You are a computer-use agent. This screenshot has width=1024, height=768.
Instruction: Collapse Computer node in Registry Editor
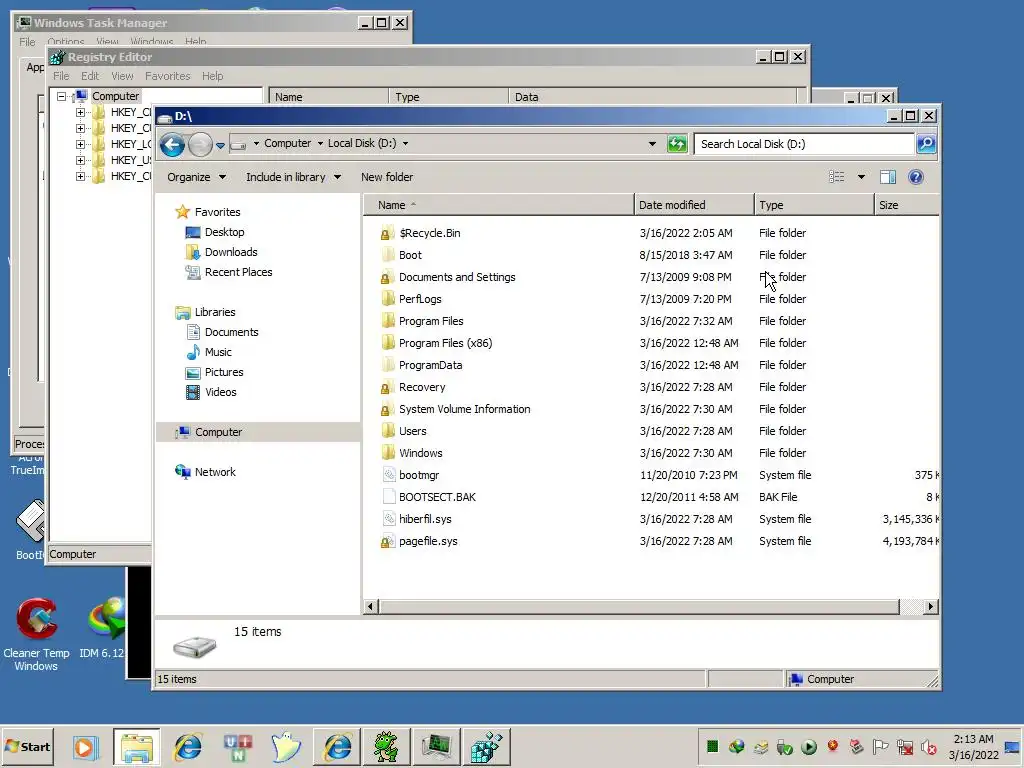pyautogui.click(x=61, y=97)
